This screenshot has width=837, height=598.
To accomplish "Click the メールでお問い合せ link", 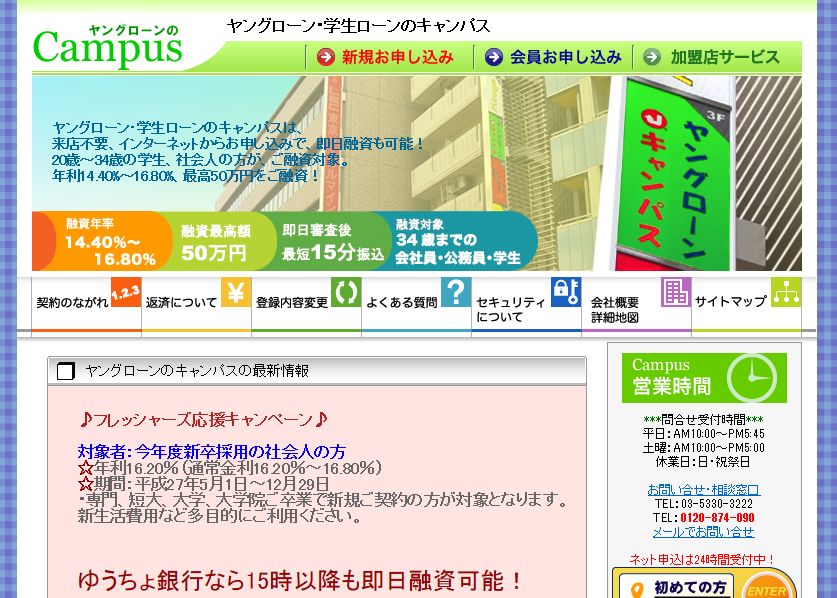I will pyautogui.click(x=704, y=532).
